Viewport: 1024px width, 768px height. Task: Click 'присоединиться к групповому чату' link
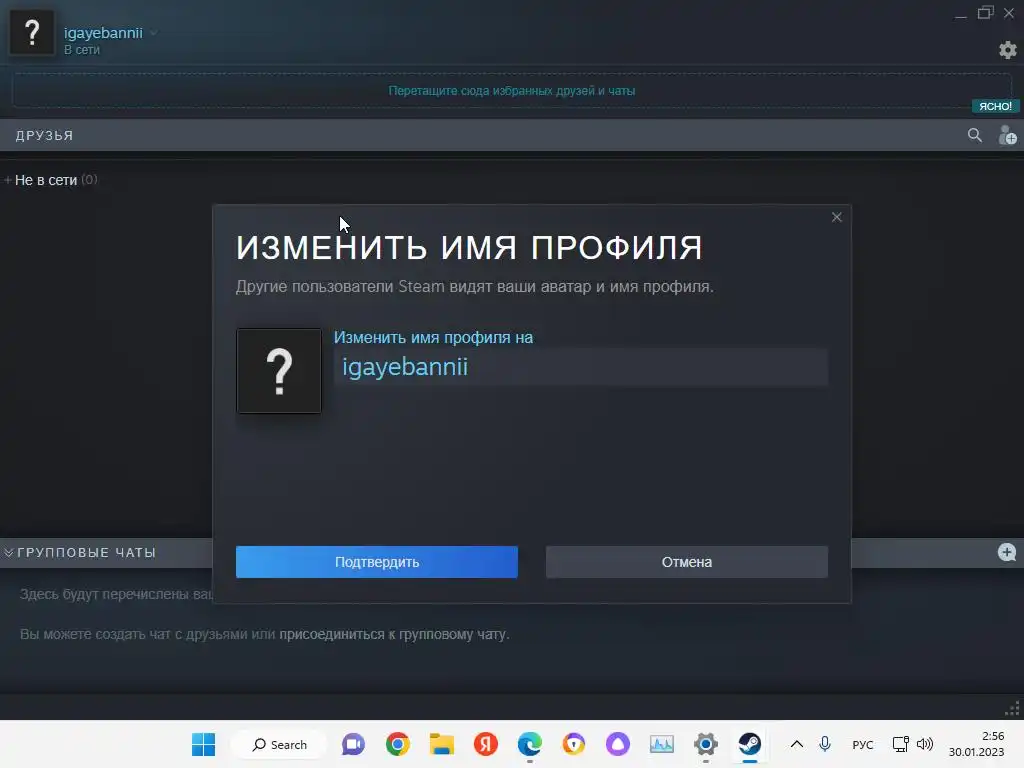(x=394, y=634)
